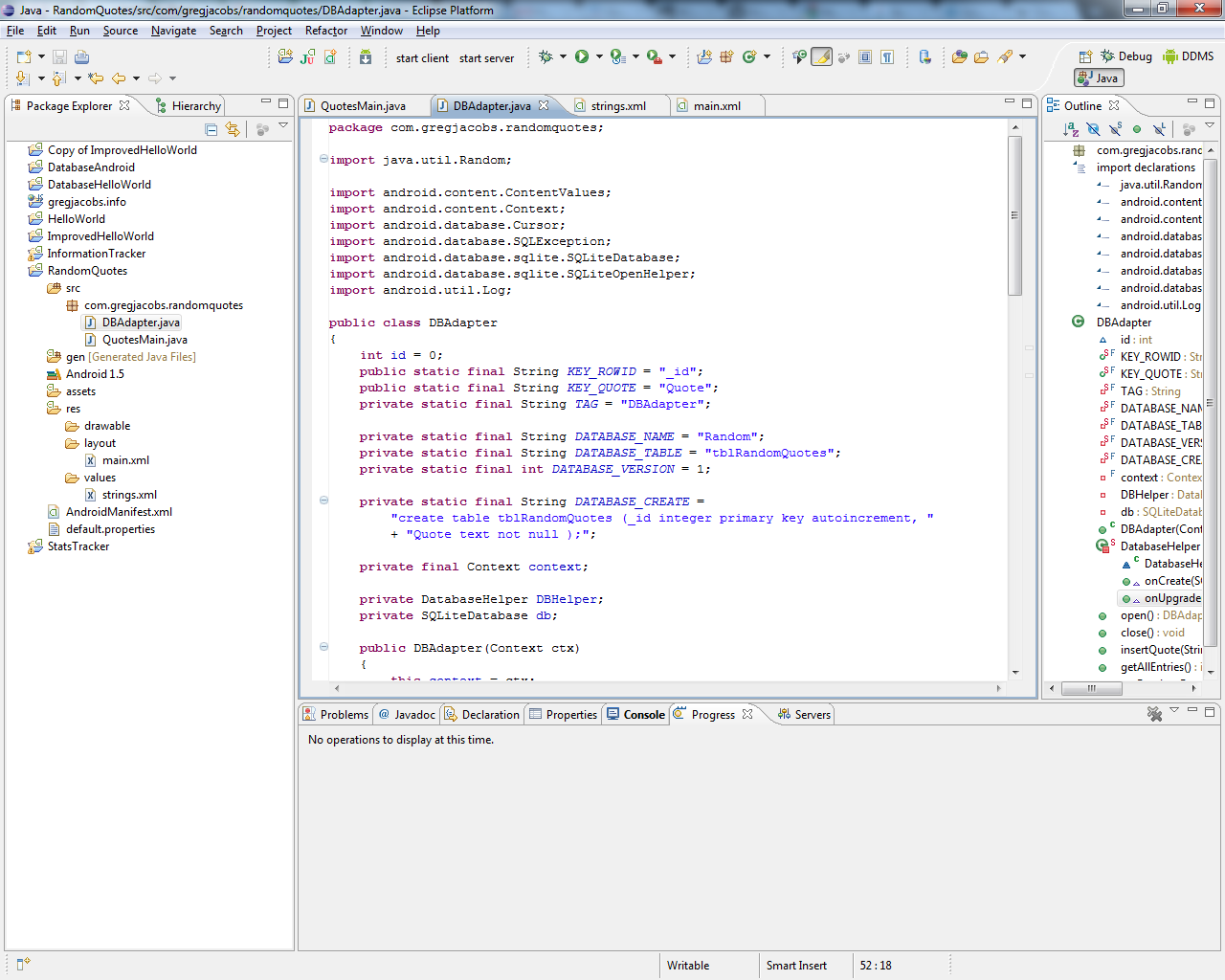Run the RandomQuotes application
This screenshot has width=1225, height=980.
pos(582,56)
